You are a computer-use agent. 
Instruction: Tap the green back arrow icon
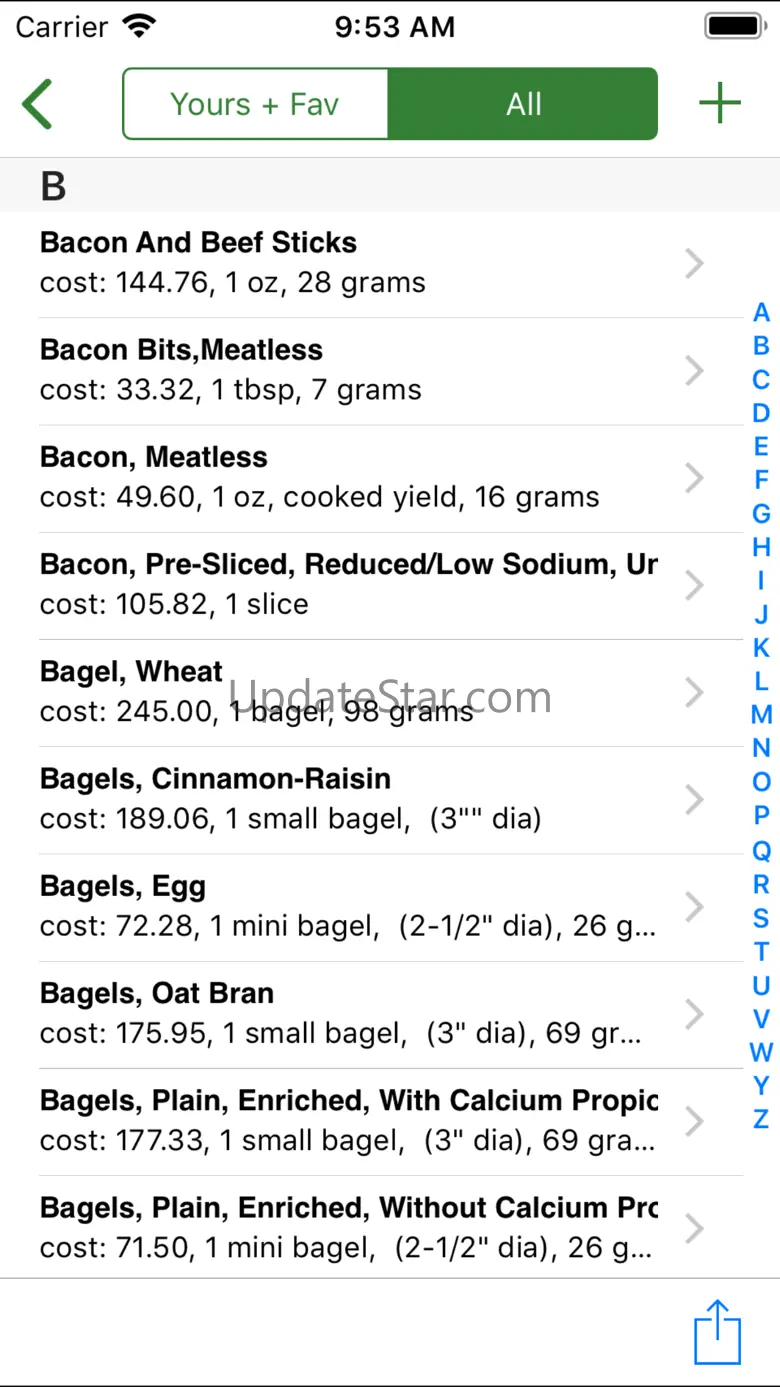(37, 104)
